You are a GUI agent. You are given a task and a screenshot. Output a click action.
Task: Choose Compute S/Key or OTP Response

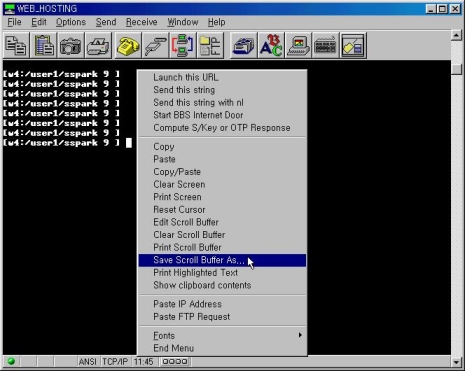point(222,128)
